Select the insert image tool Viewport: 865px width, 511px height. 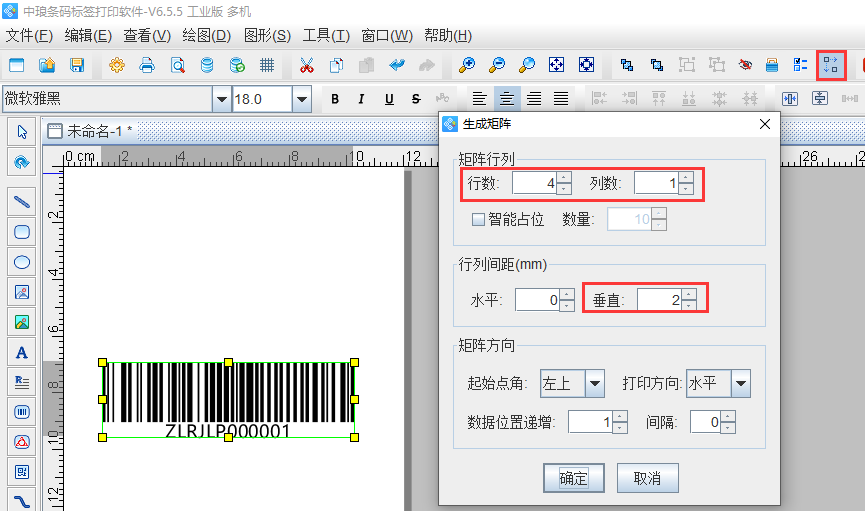coord(22,292)
